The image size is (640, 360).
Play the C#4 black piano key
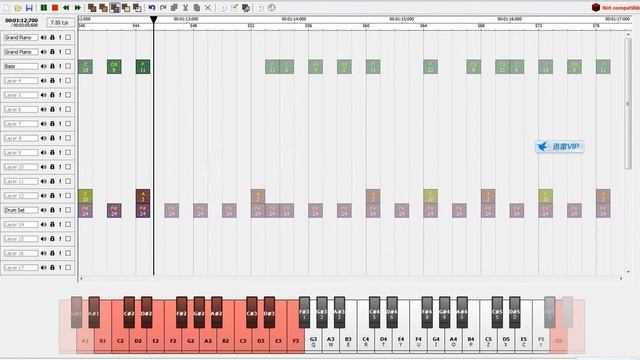tap(374, 312)
